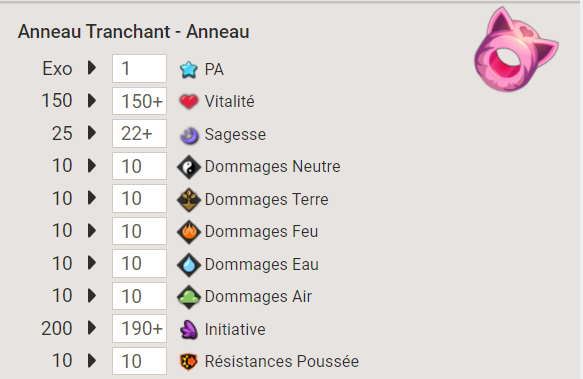
Task: Click the pink cat ring thumbnail
Action: pyautogui.click(x=516, y=49)
